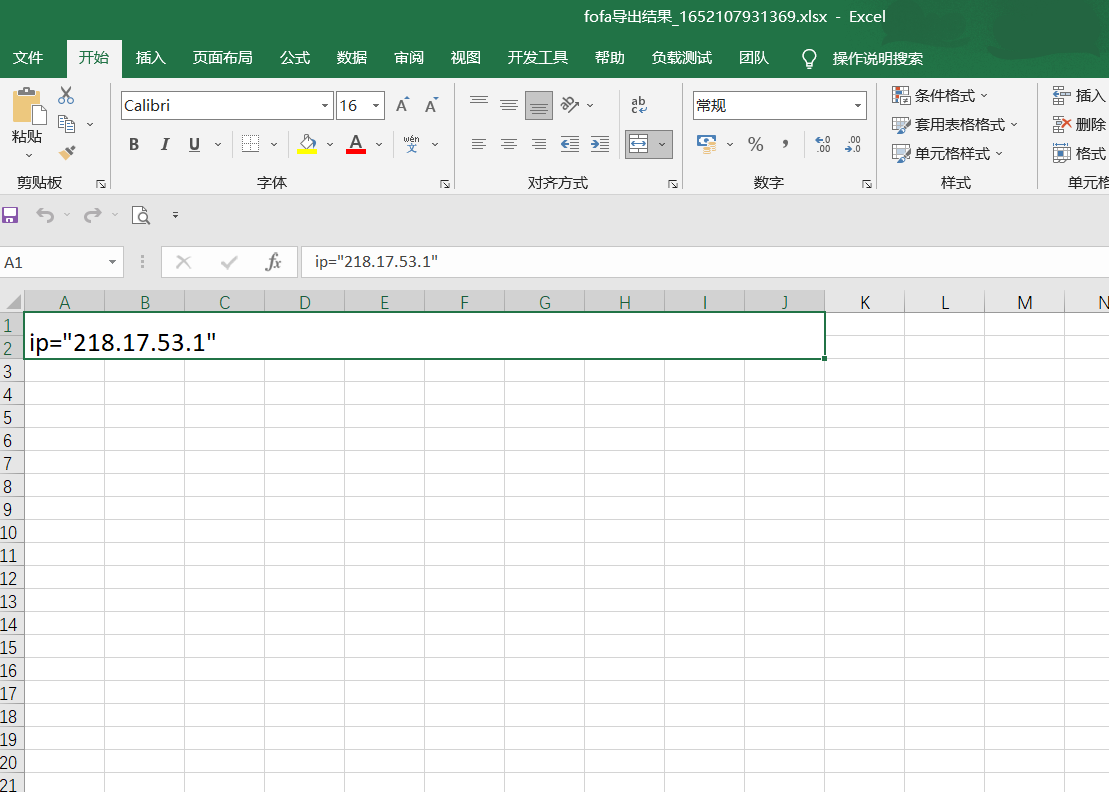Click the select-all corner triangle

point(12,303)
